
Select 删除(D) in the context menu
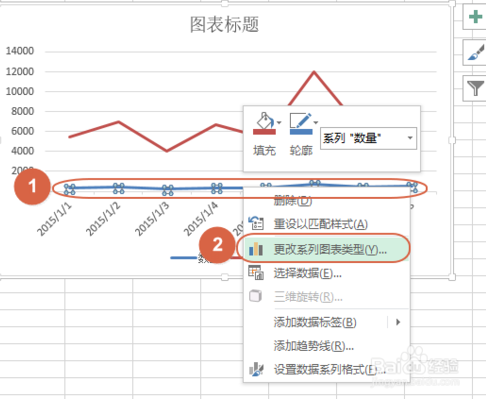[293, 200]
